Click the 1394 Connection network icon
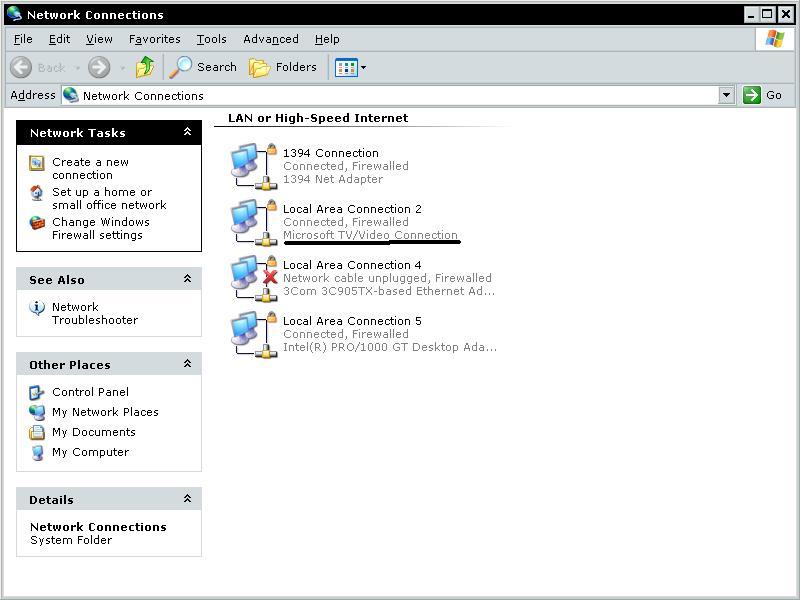The height and width of the screenshot is (600, 800). [252, 166]
